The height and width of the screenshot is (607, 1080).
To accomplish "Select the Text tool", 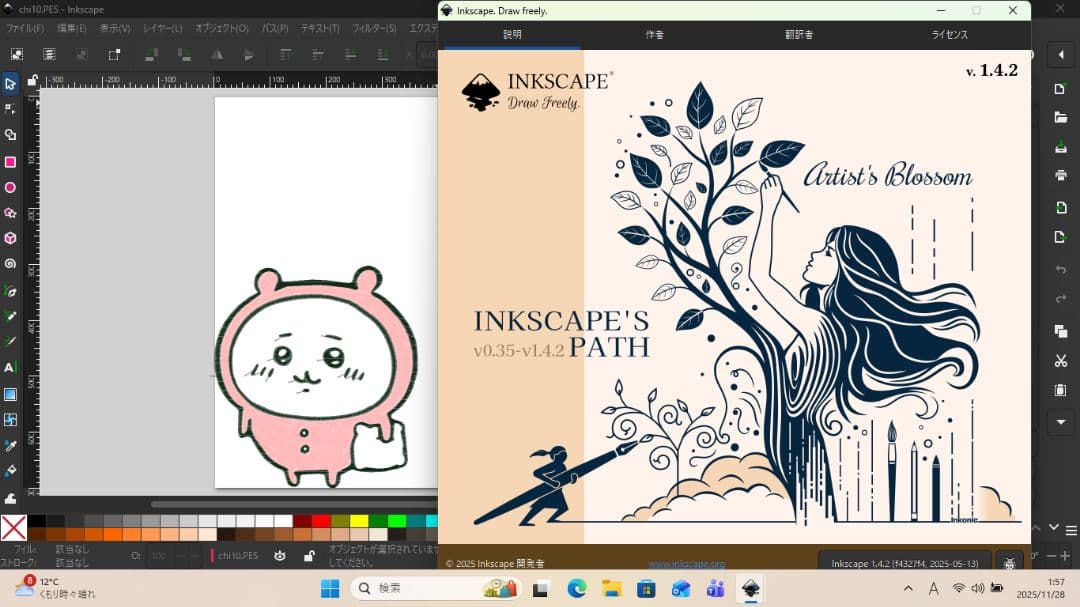I will pos(10,368).
